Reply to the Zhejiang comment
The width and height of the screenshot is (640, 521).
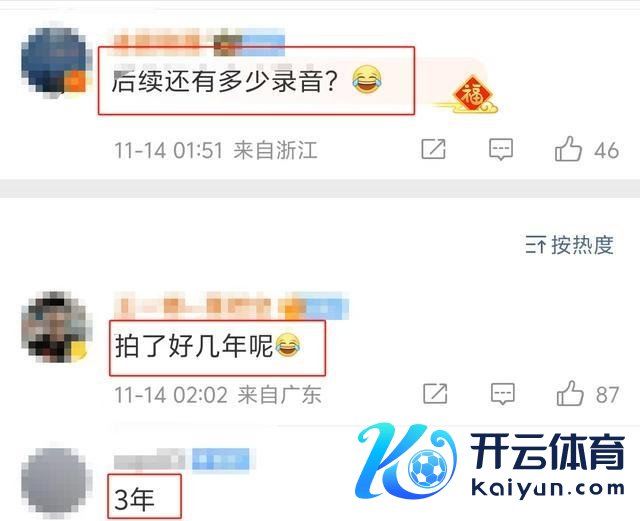pyautogui.click(x=501, y=149)
